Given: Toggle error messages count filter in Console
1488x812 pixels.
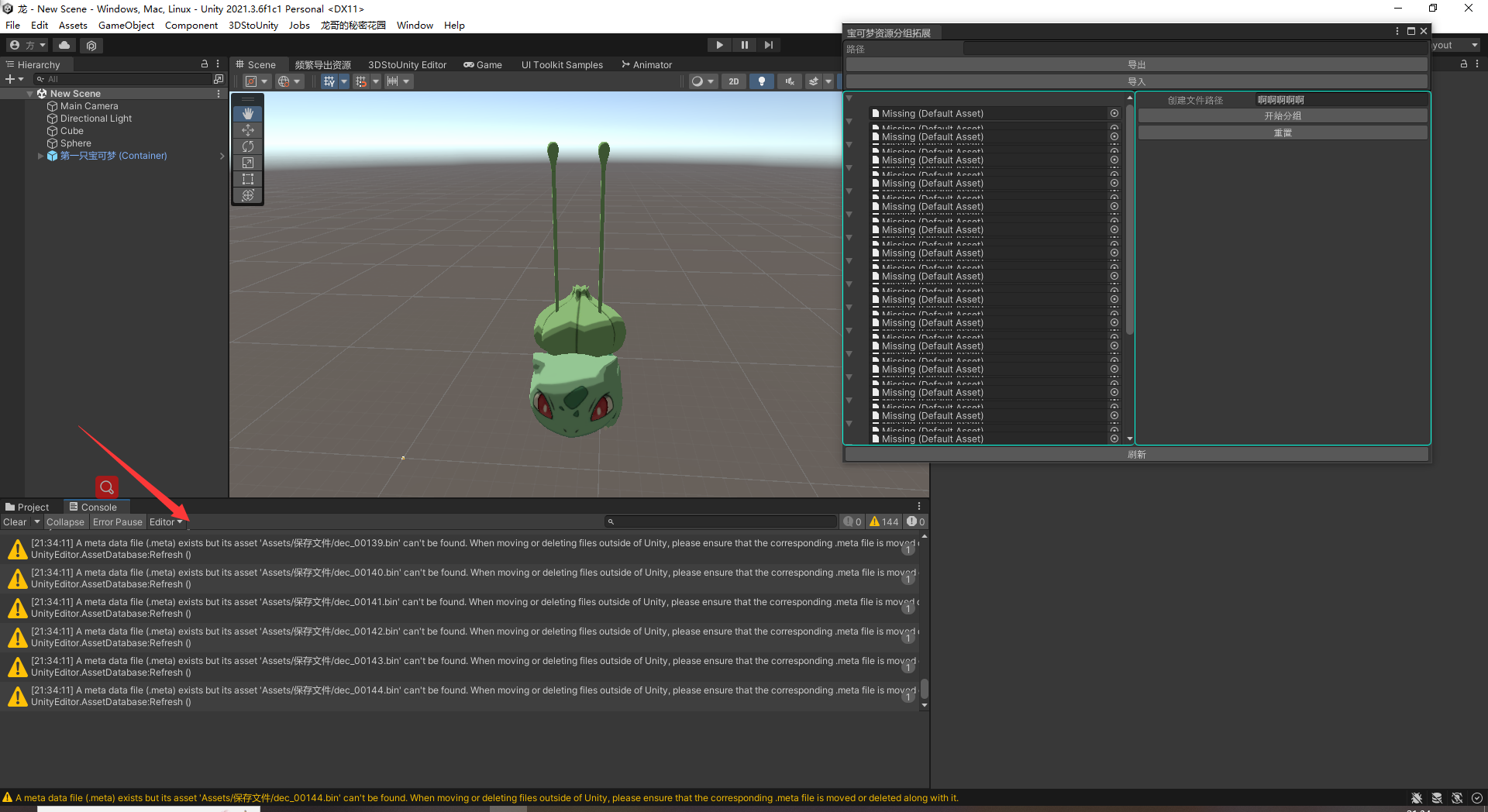Looking at the screenshot, I should [915, 522].
